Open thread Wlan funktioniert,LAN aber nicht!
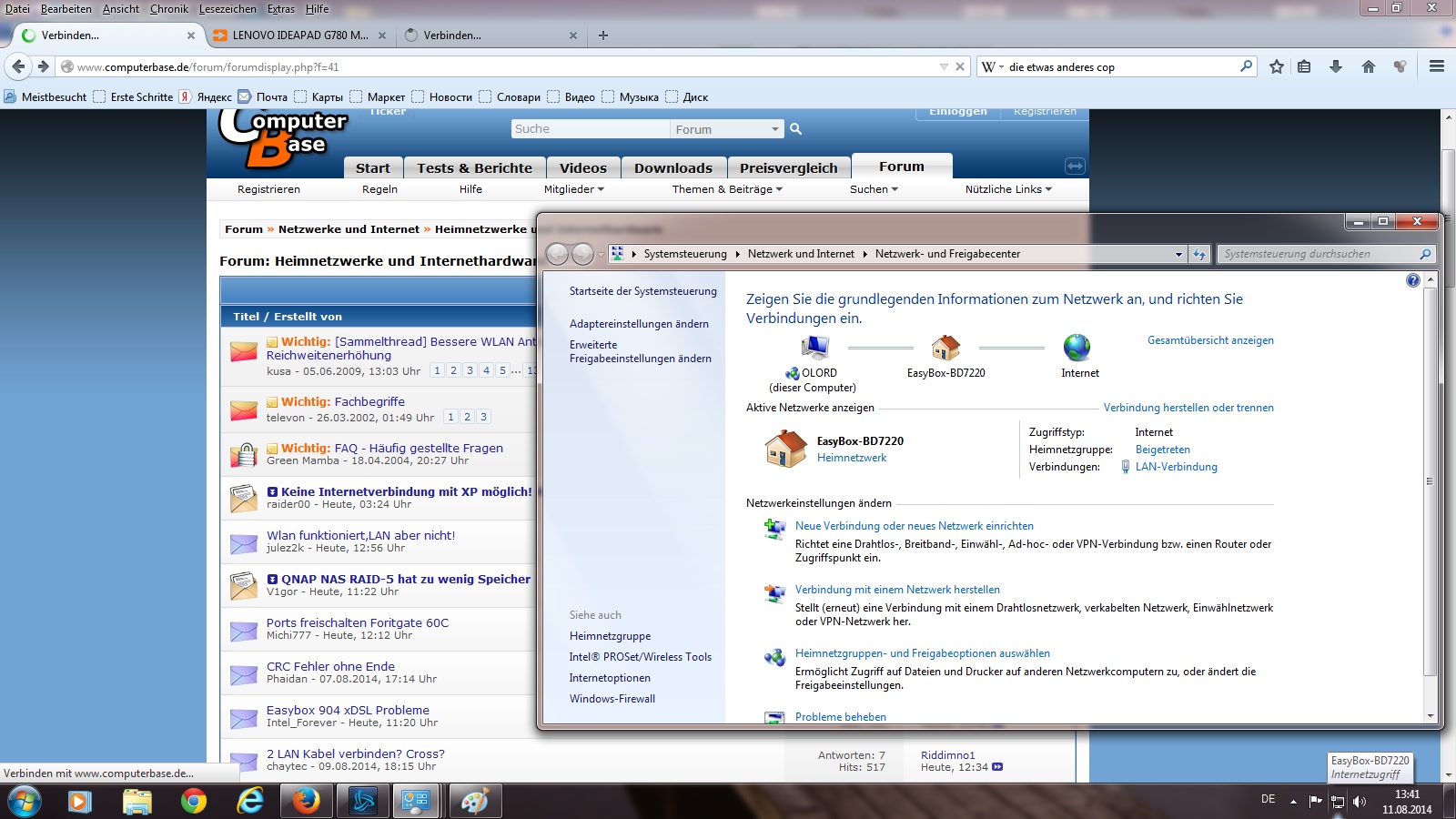Viewport: 1456px width, 819px height. click(360, 535)
